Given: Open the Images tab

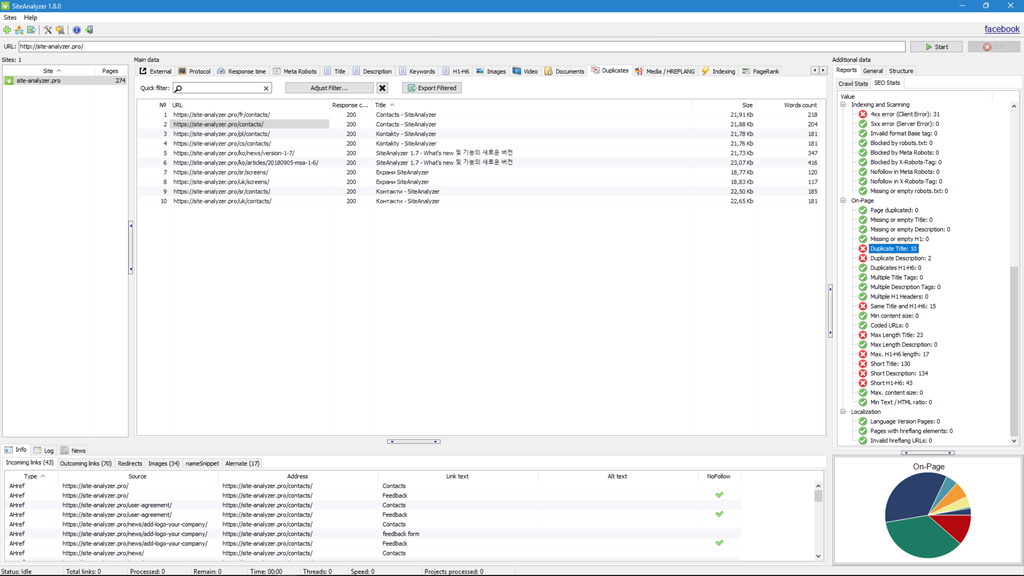Looking at the screenshot, I should tap(491, 71).
